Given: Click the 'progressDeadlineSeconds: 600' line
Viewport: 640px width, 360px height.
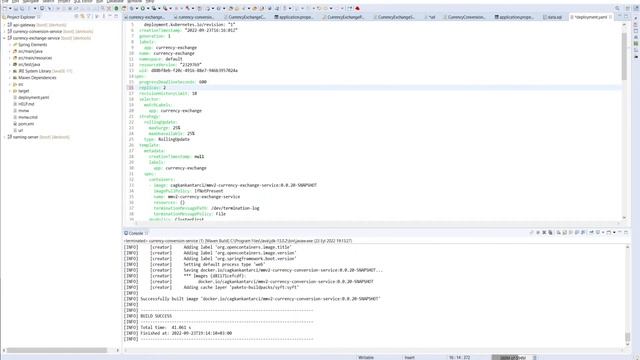Looking at the screenshot, I should pos(173,82).
